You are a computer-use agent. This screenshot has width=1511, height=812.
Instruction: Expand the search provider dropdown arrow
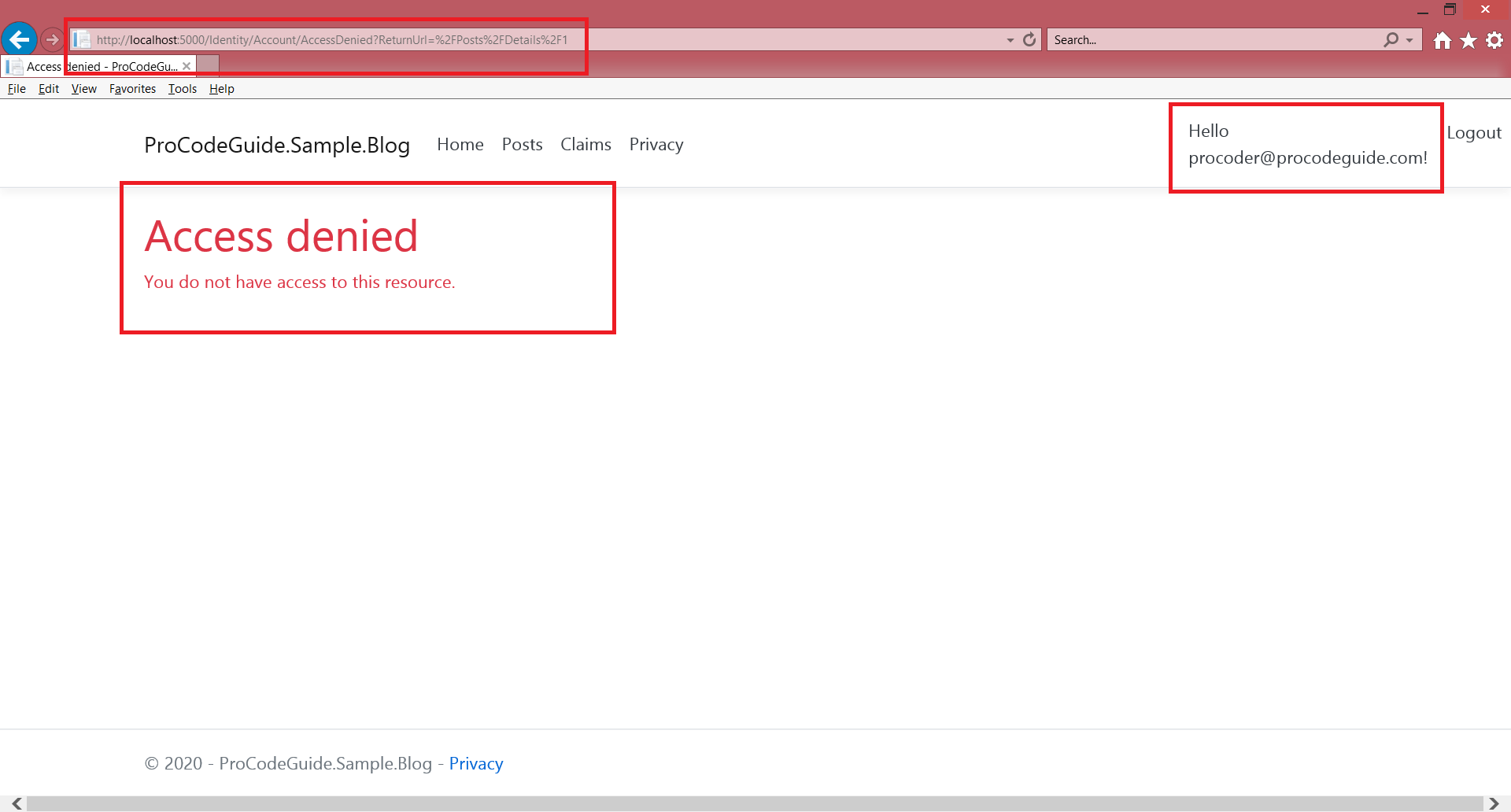1409,40
